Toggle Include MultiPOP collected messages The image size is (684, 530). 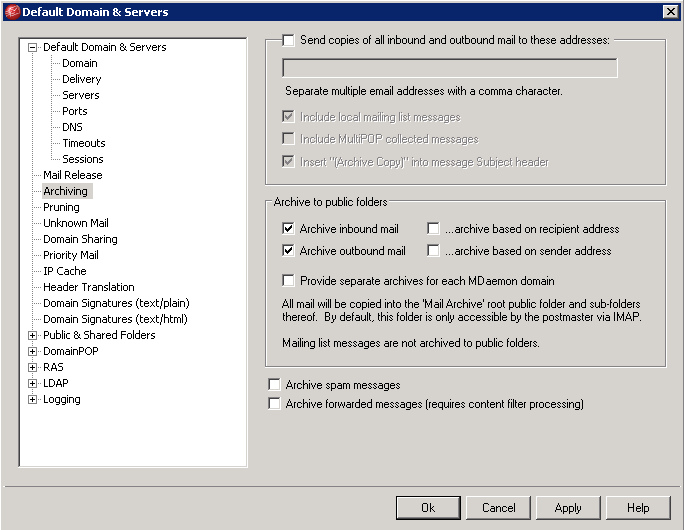[x=288, y=139]
